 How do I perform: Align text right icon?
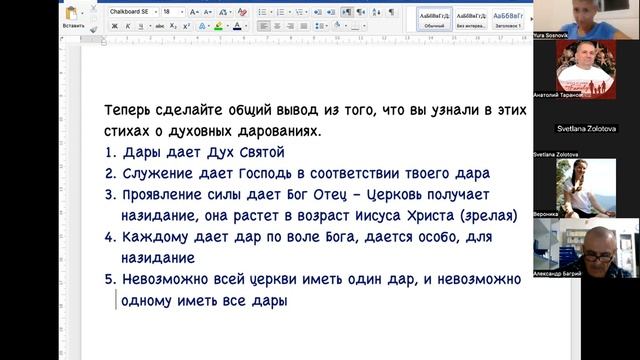coord(291,27)
